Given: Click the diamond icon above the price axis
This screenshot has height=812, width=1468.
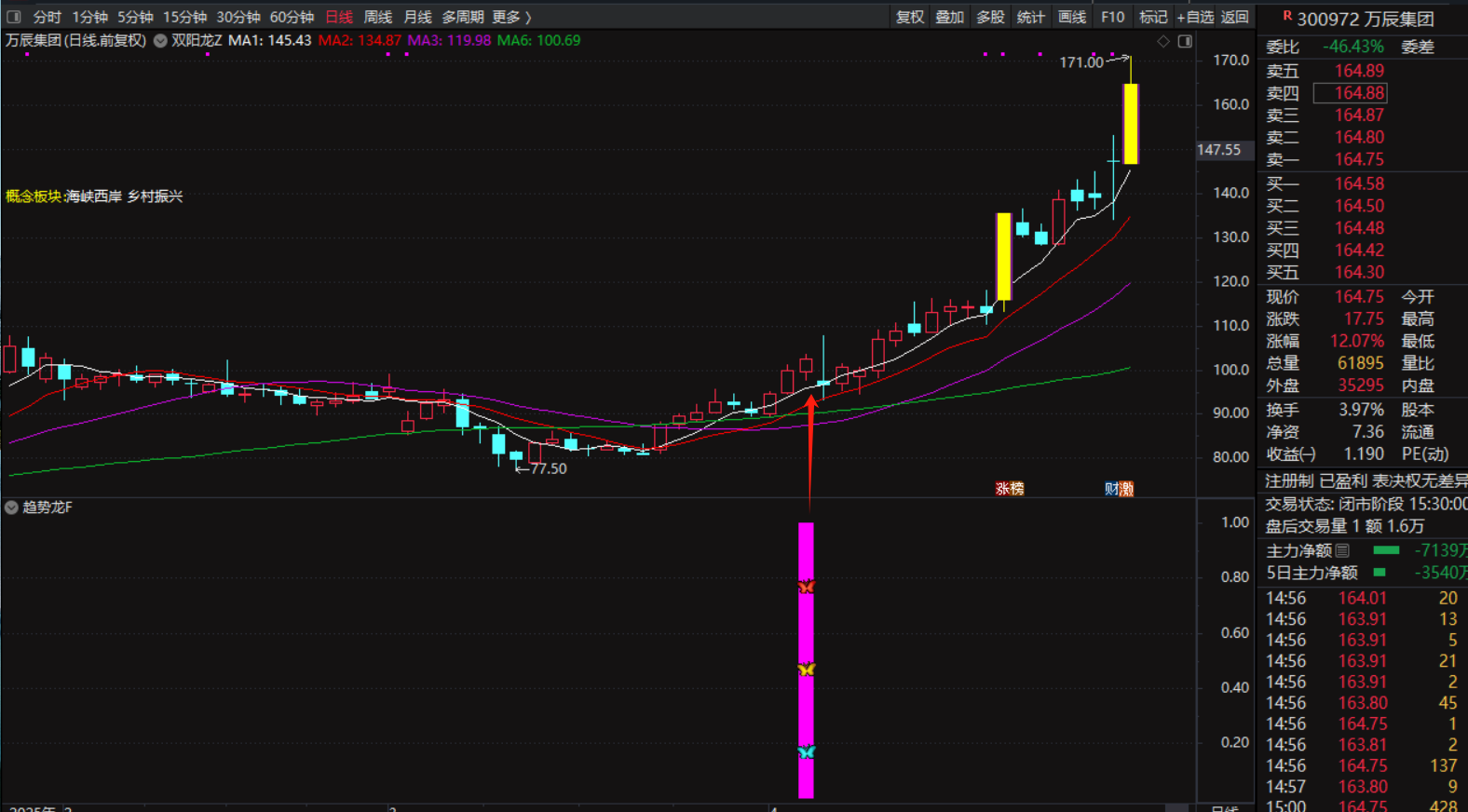Looking at the screenshot, I should click(1163, 41).
